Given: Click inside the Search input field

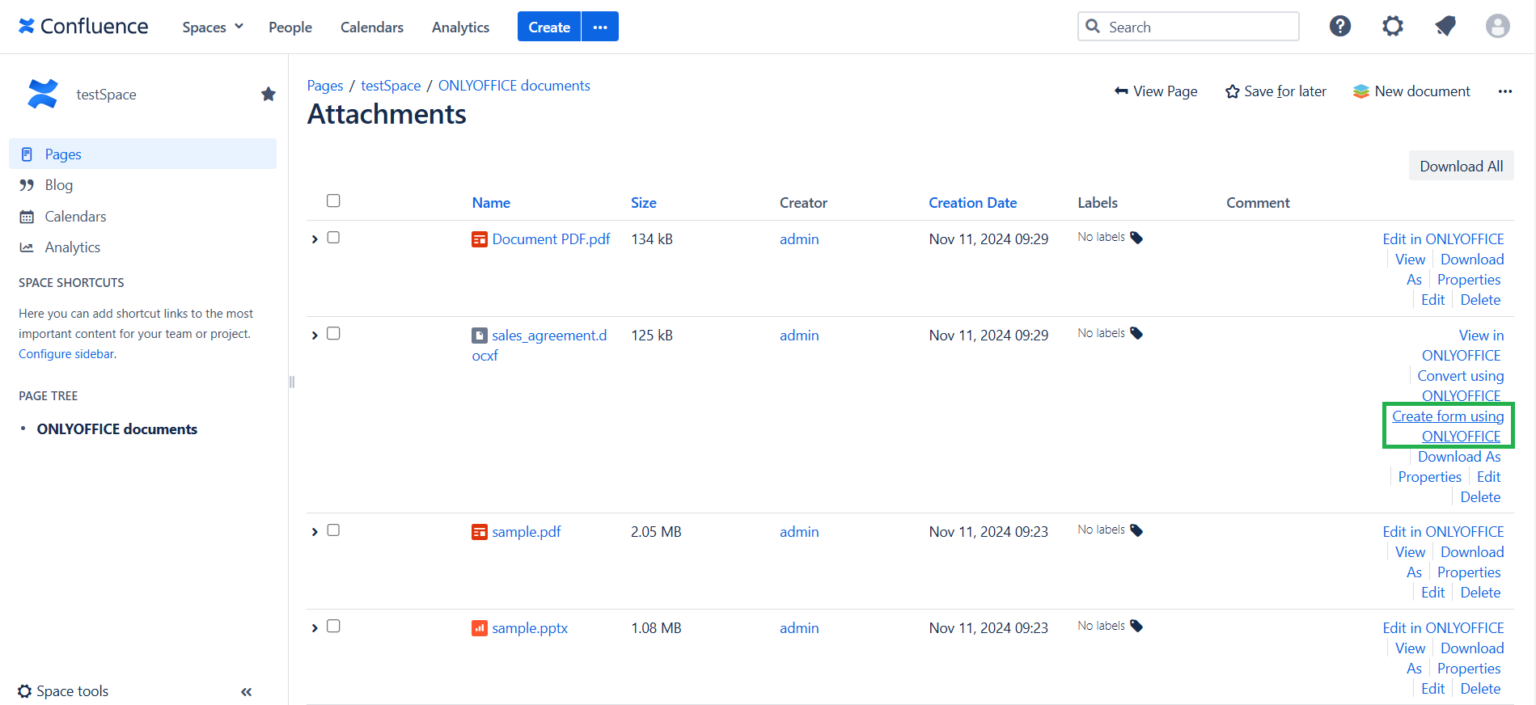Looking at the screenshot, I should tap(1190, 26).
